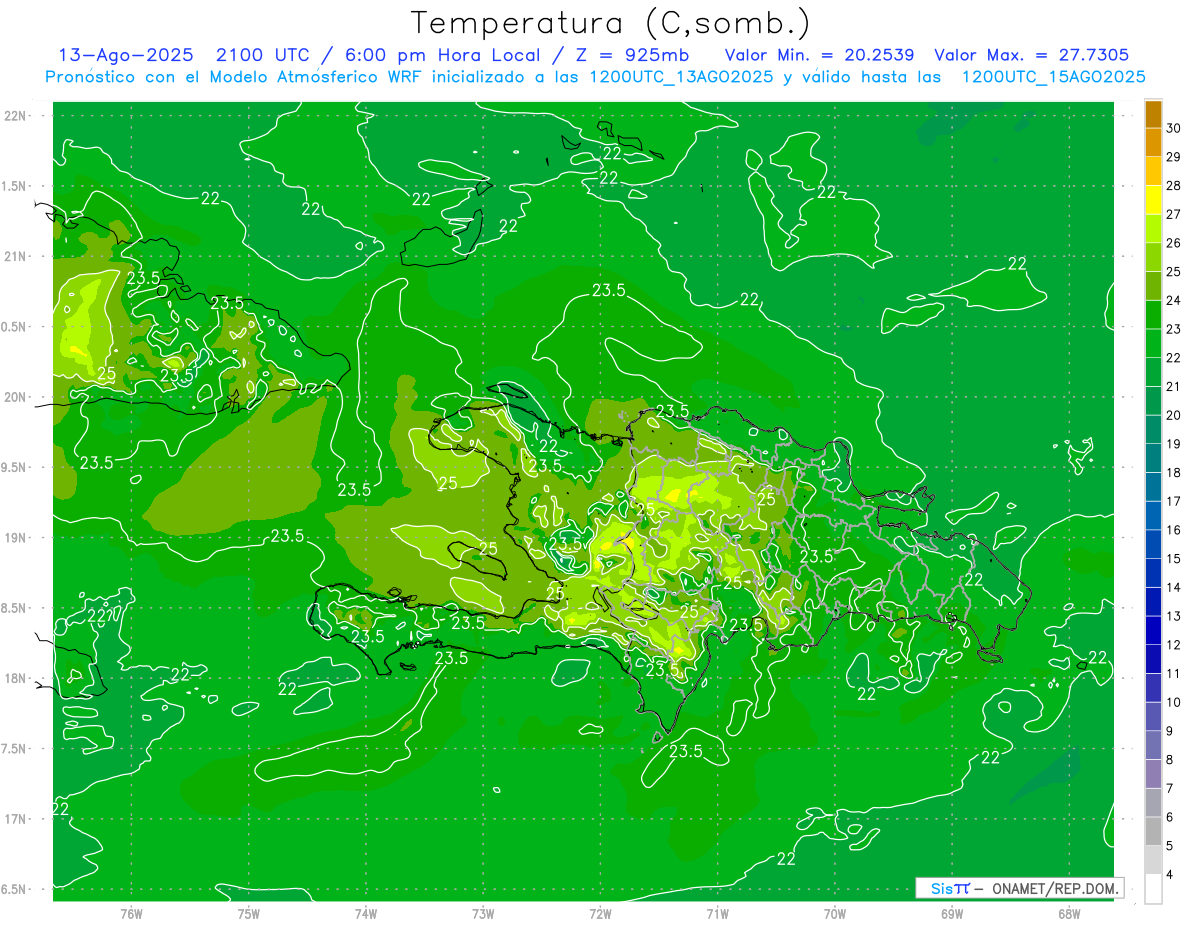Click the title "Temperatura (C,somb.)"
The image size is (1200, 927).
click(x=610, y=22)
